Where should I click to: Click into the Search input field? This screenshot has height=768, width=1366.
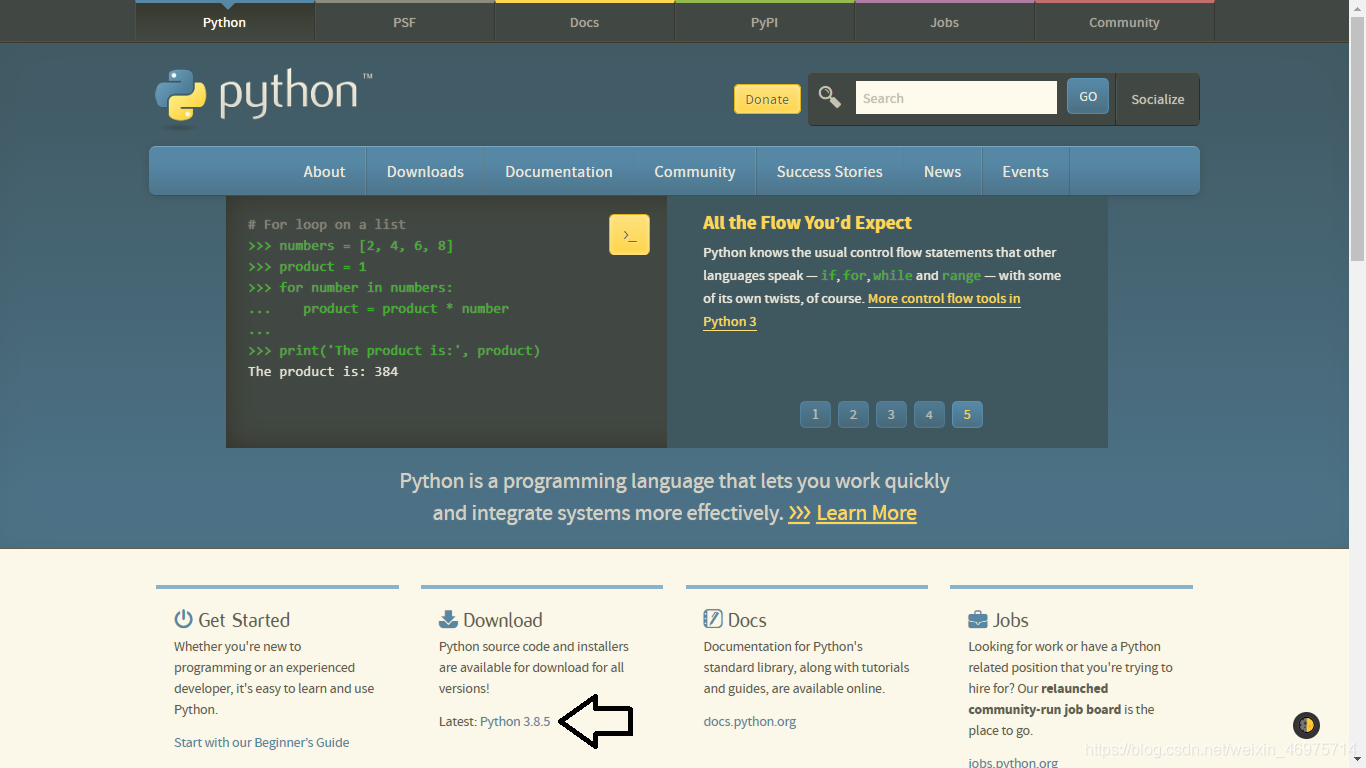(x=956, y=97)
